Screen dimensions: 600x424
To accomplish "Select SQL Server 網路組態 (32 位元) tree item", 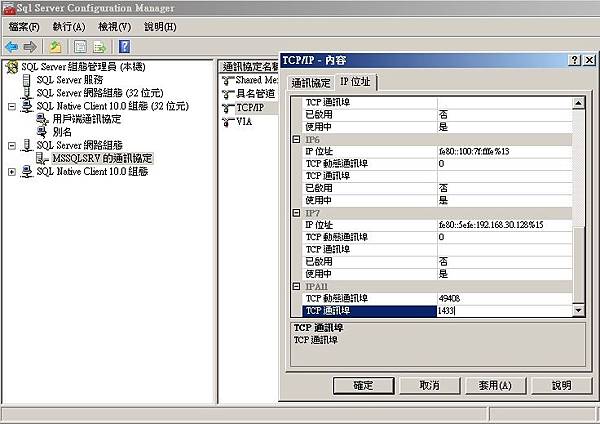I will (x=100, y=93).
